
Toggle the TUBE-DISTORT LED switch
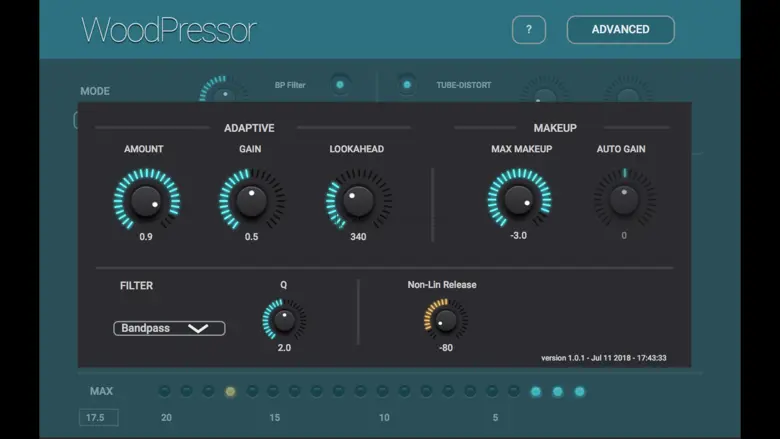click(x=407, y=85)
